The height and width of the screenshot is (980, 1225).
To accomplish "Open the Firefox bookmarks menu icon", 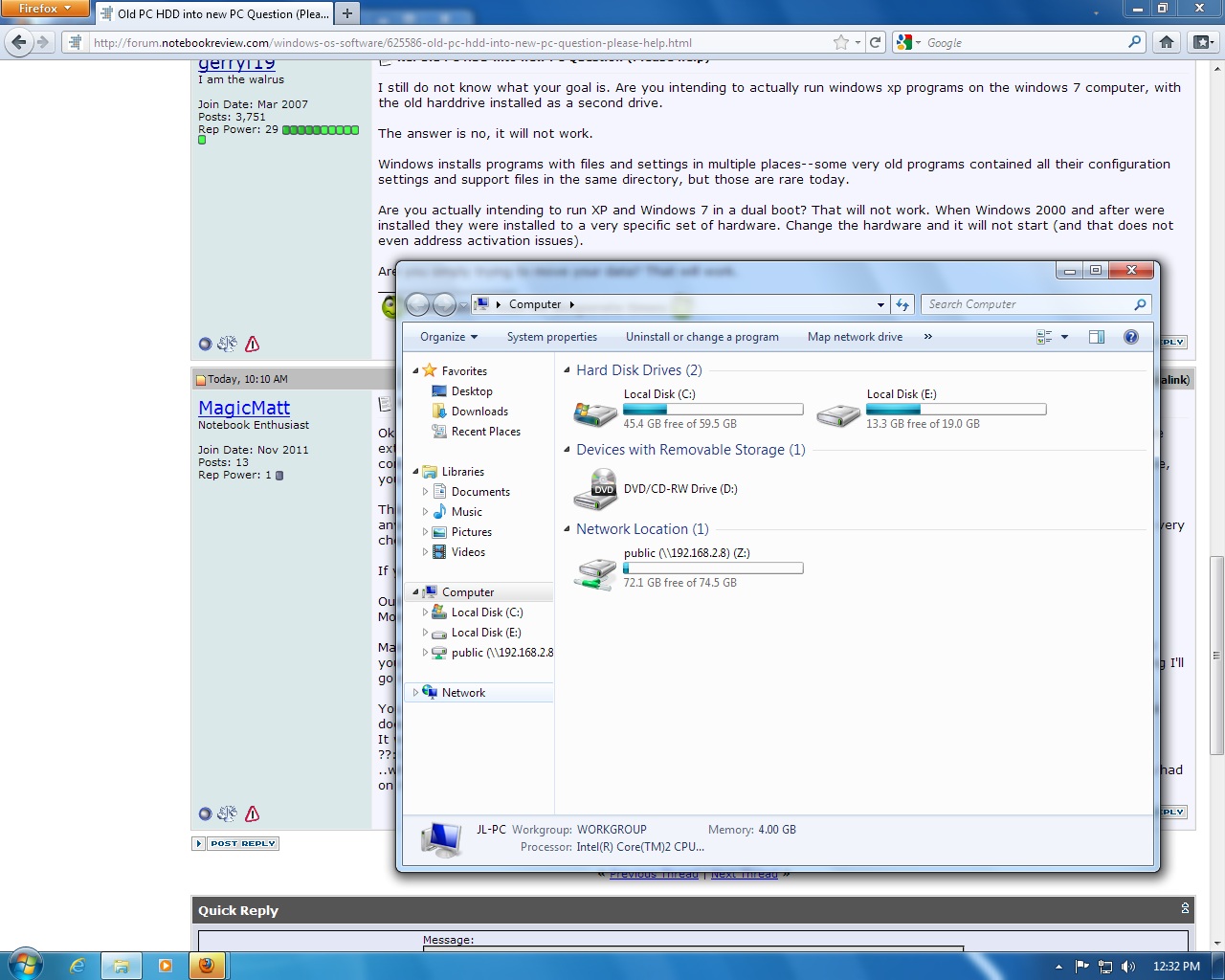I will click(1203, 42).
